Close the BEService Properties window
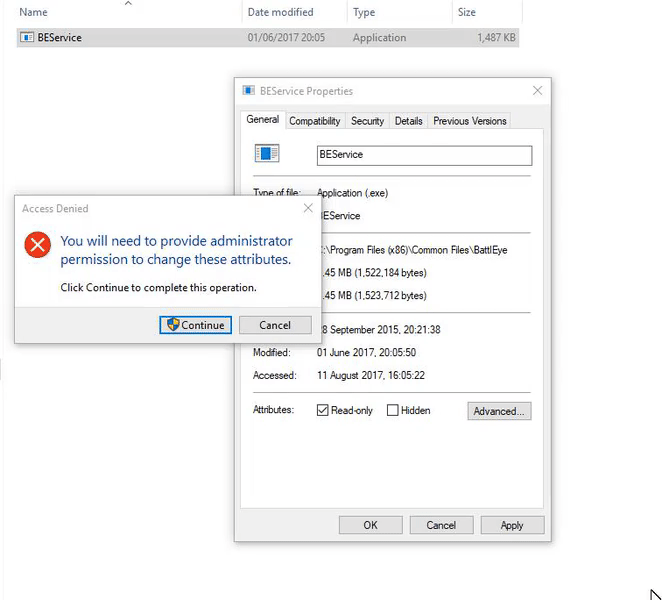Image resolution: width=662 pixels, height=600 pixels. coord(537,90)
